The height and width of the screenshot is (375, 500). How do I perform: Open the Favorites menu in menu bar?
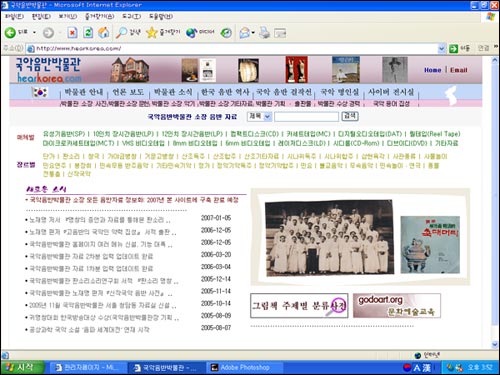point(99,16)
